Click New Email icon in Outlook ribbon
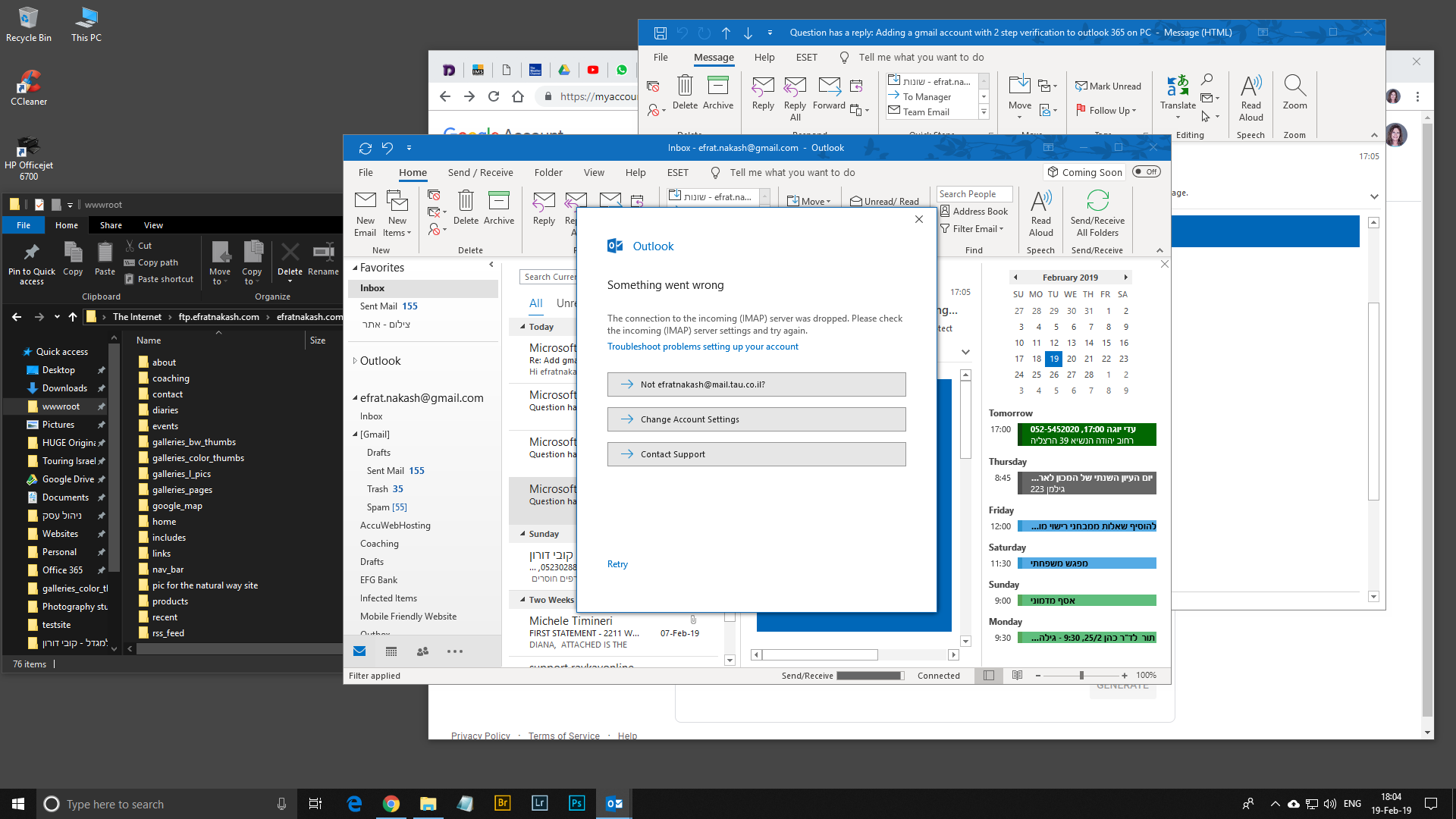 click(x=365, y=214)
